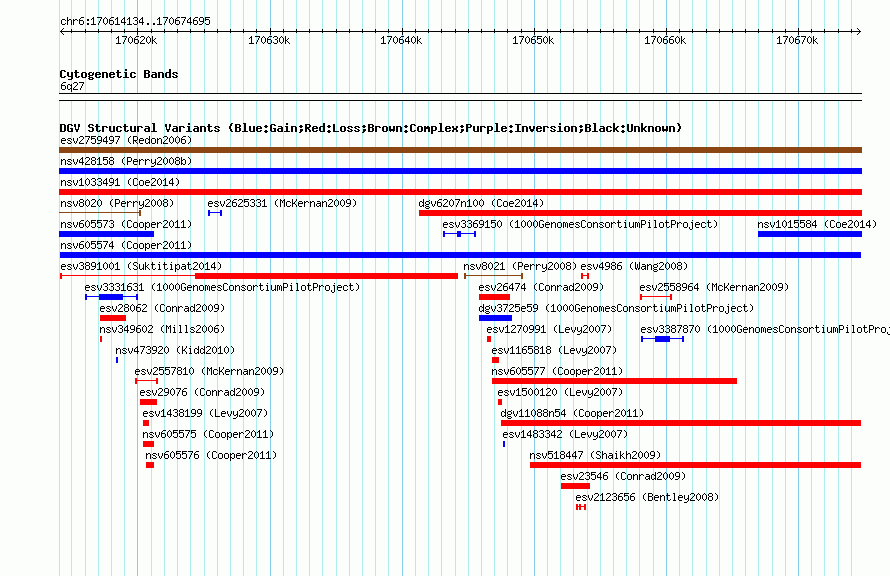Click the esv28062 (Conrad2009) label

click(x=162, y=308)
